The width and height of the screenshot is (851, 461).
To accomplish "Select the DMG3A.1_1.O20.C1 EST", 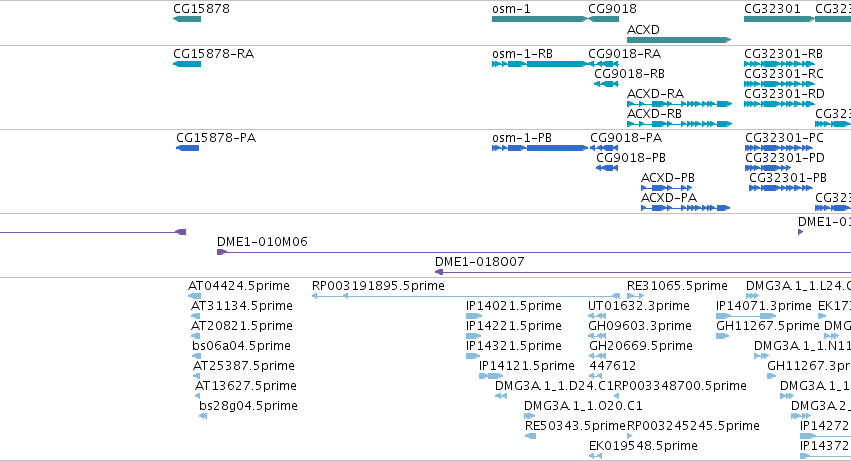I will point(529,416).
